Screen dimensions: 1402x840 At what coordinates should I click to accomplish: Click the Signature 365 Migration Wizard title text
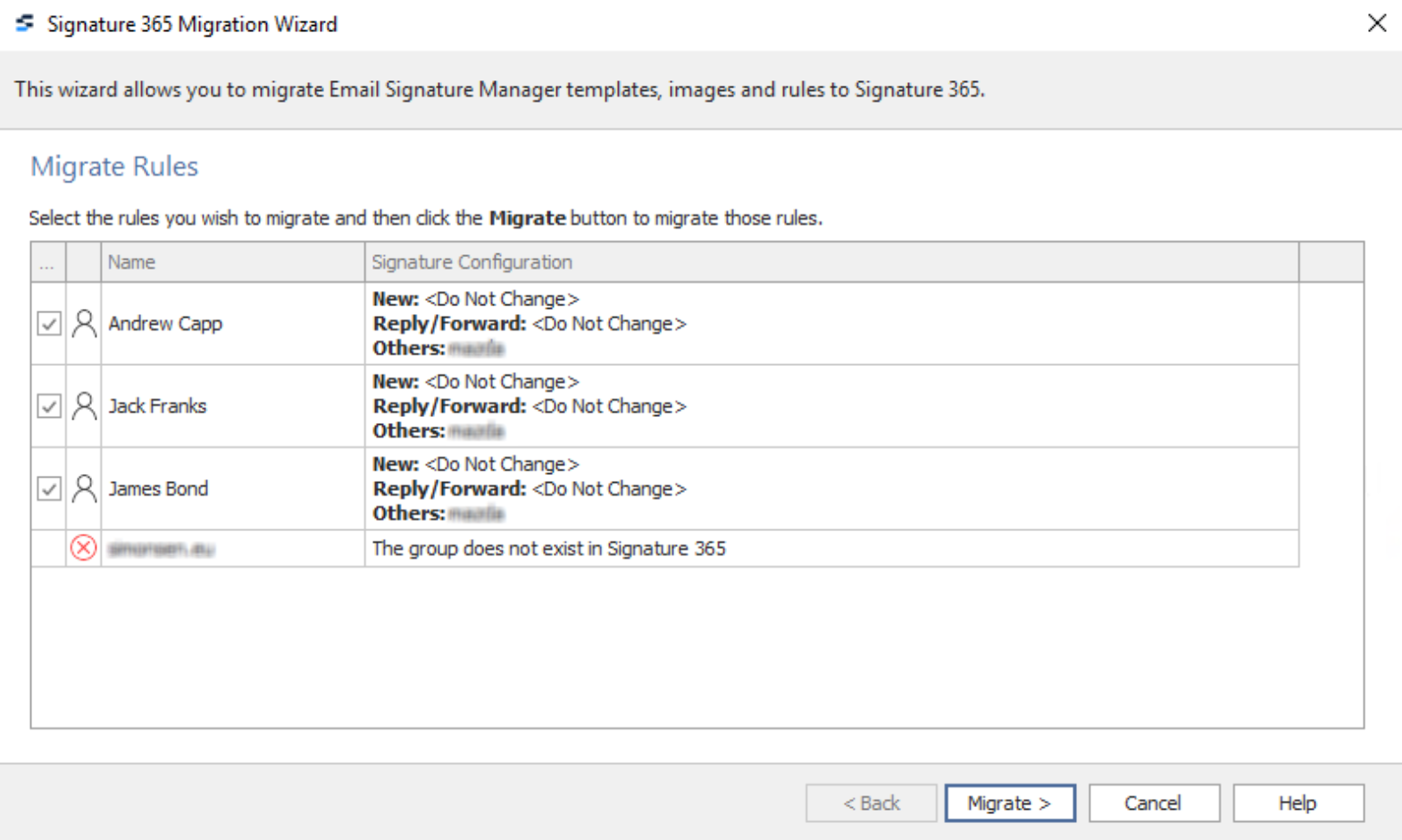point(192,24)
